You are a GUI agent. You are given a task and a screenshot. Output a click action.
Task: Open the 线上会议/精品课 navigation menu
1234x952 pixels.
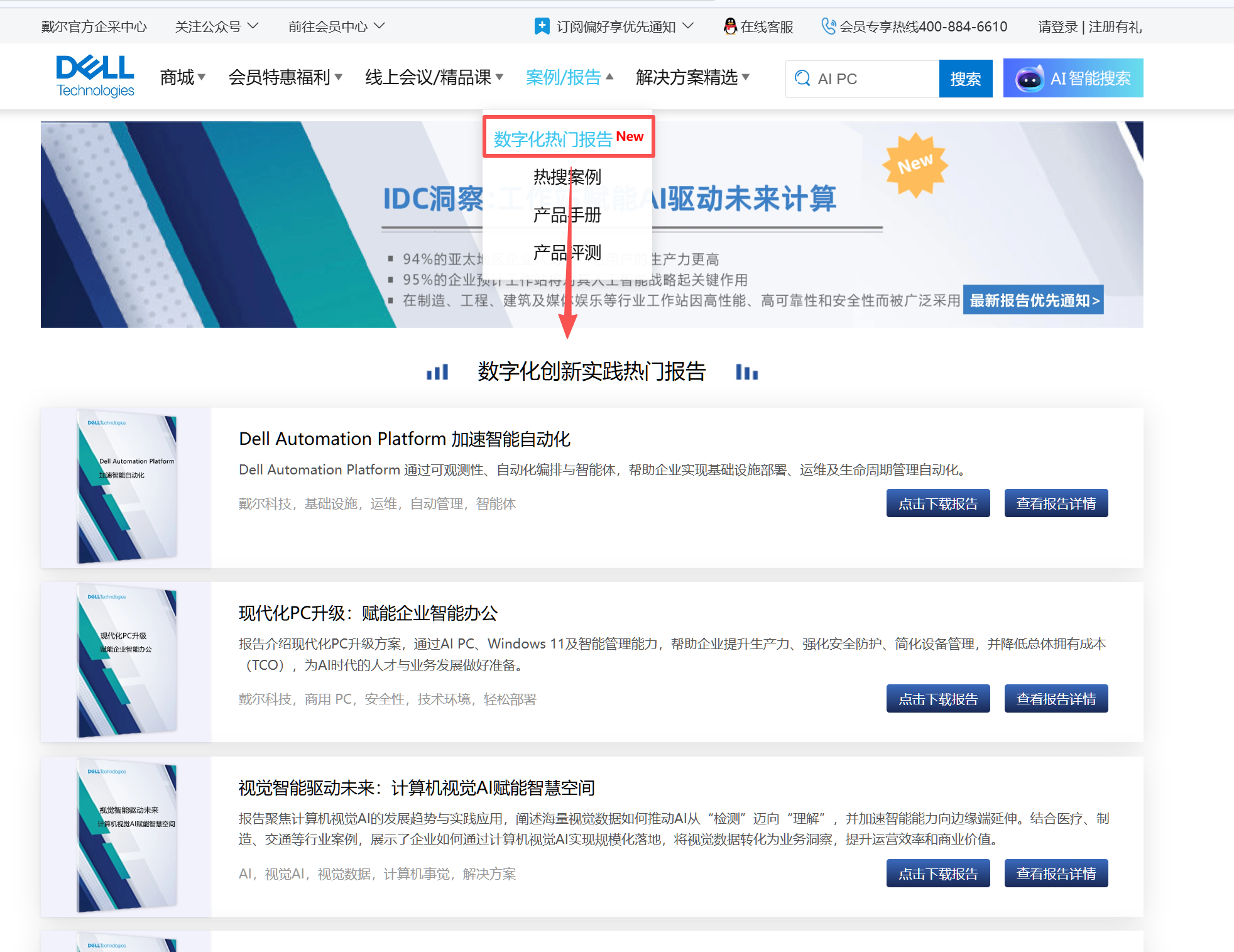click(x=434, y=77)
